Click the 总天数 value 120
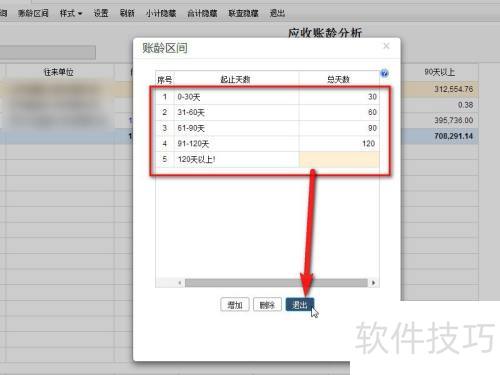The height and width of the screenshot is (375, 500). point(369,144)
